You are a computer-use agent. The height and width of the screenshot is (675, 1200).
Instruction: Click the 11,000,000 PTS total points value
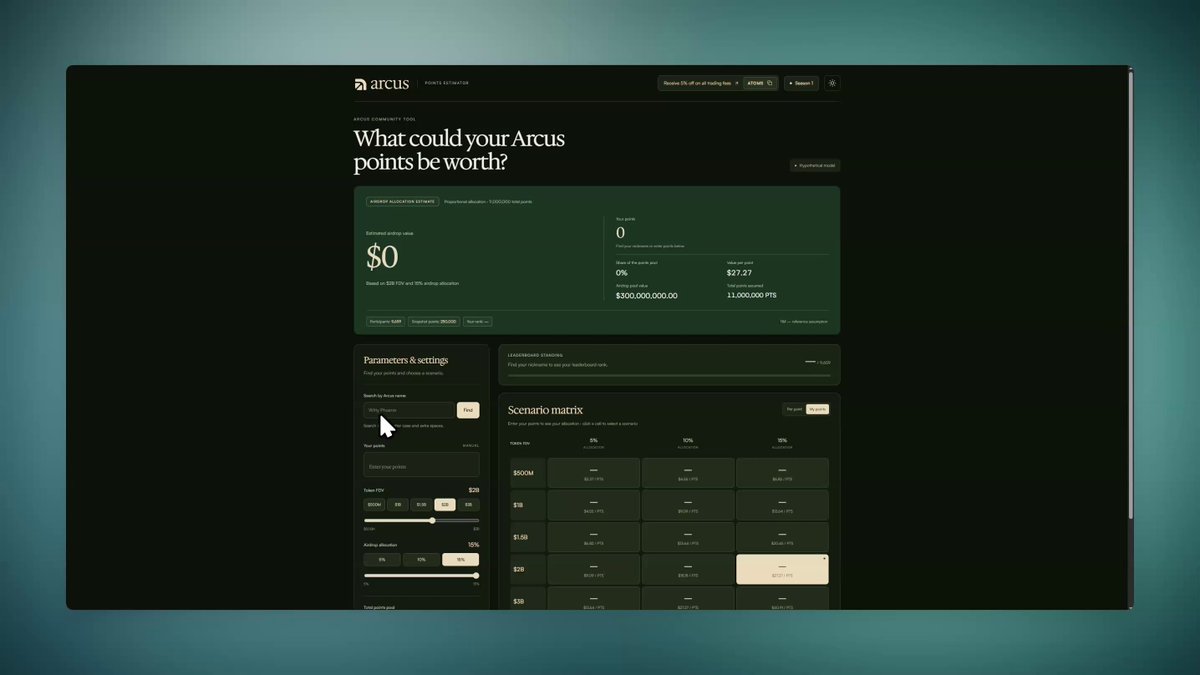pos(752,295)
